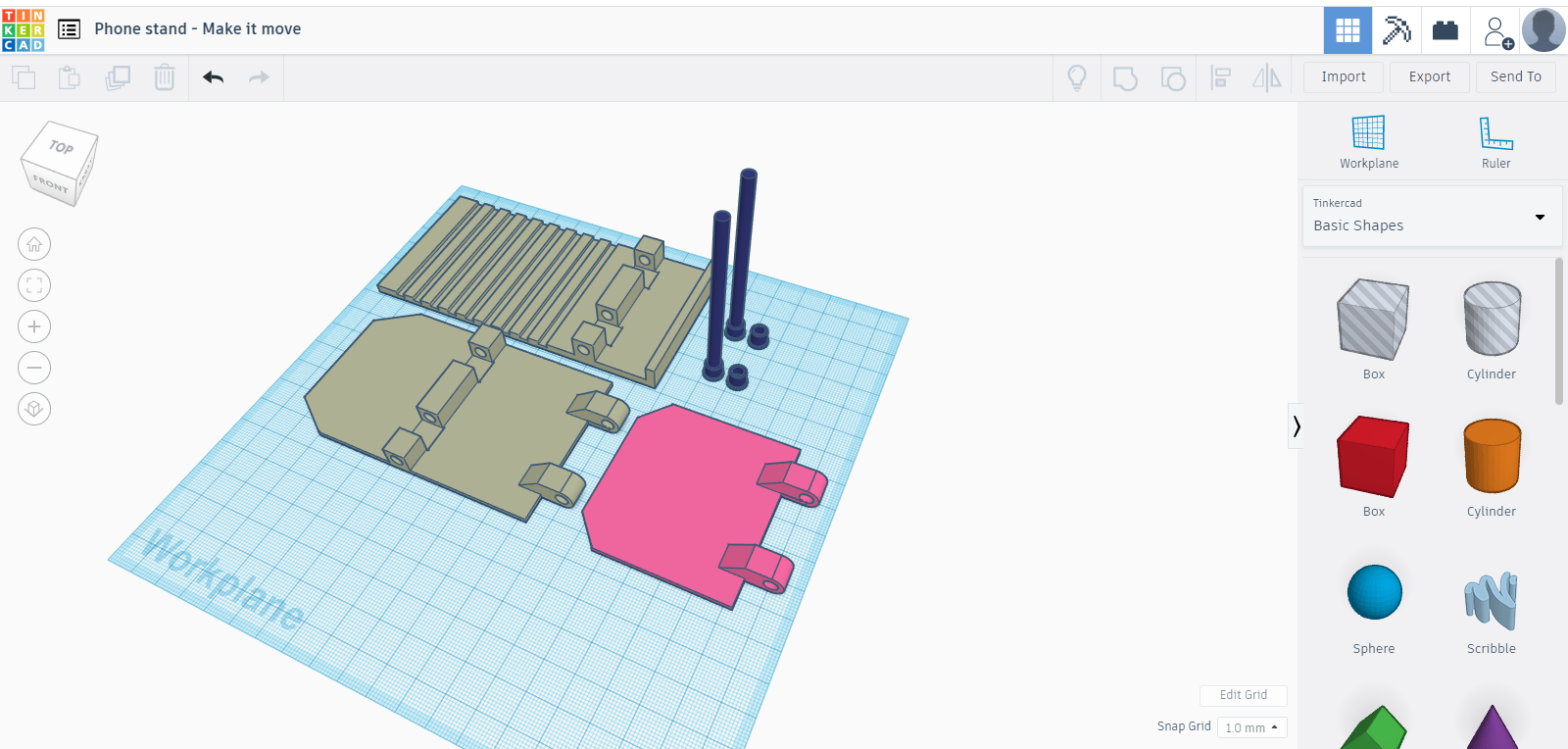Click the shapes panel scrollbar

click(1559, 331)
